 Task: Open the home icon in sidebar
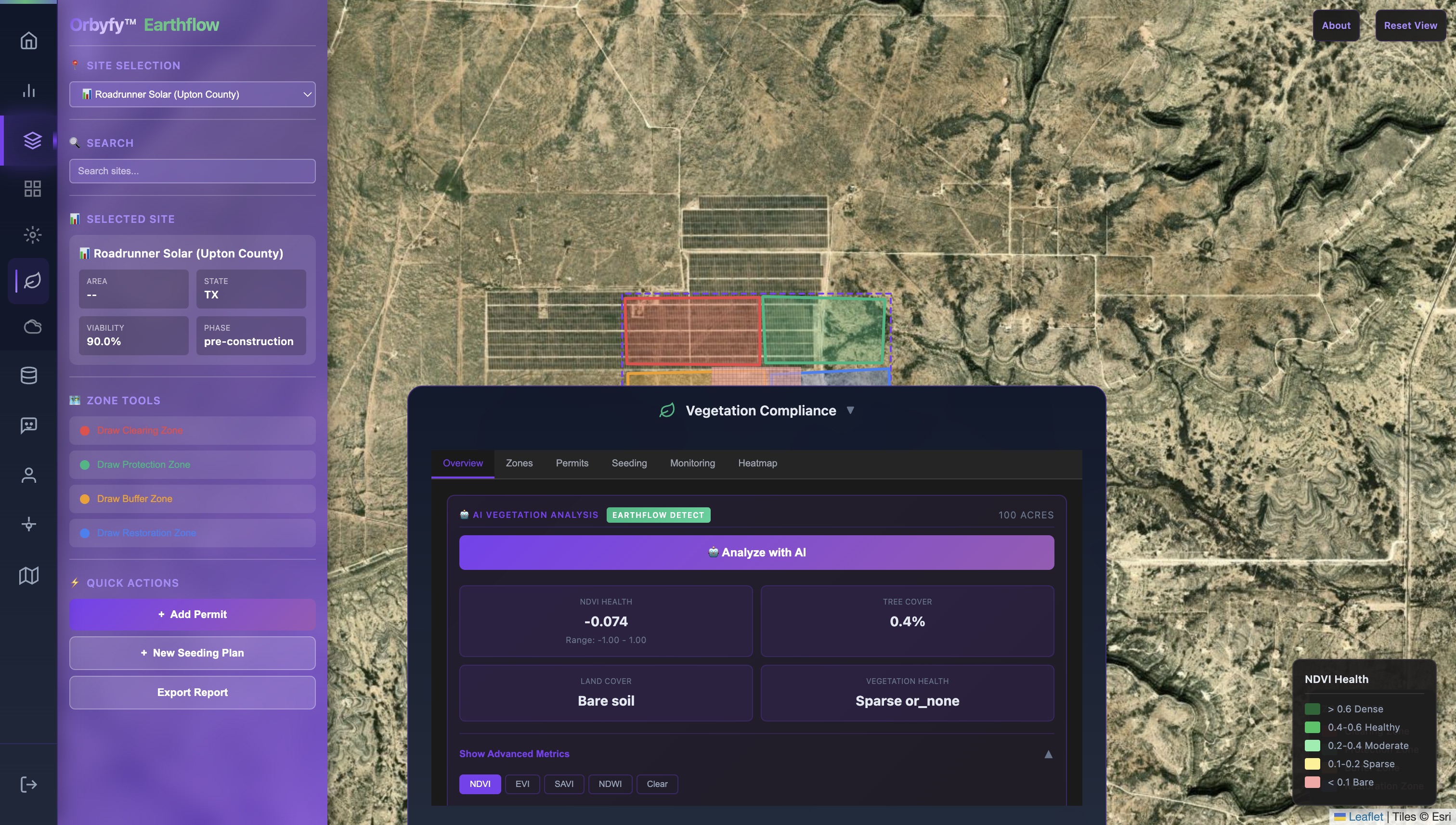(x=28, y=41)
